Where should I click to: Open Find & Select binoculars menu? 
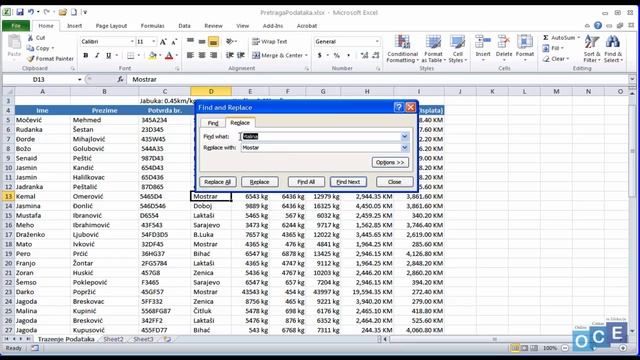(613, 49)
